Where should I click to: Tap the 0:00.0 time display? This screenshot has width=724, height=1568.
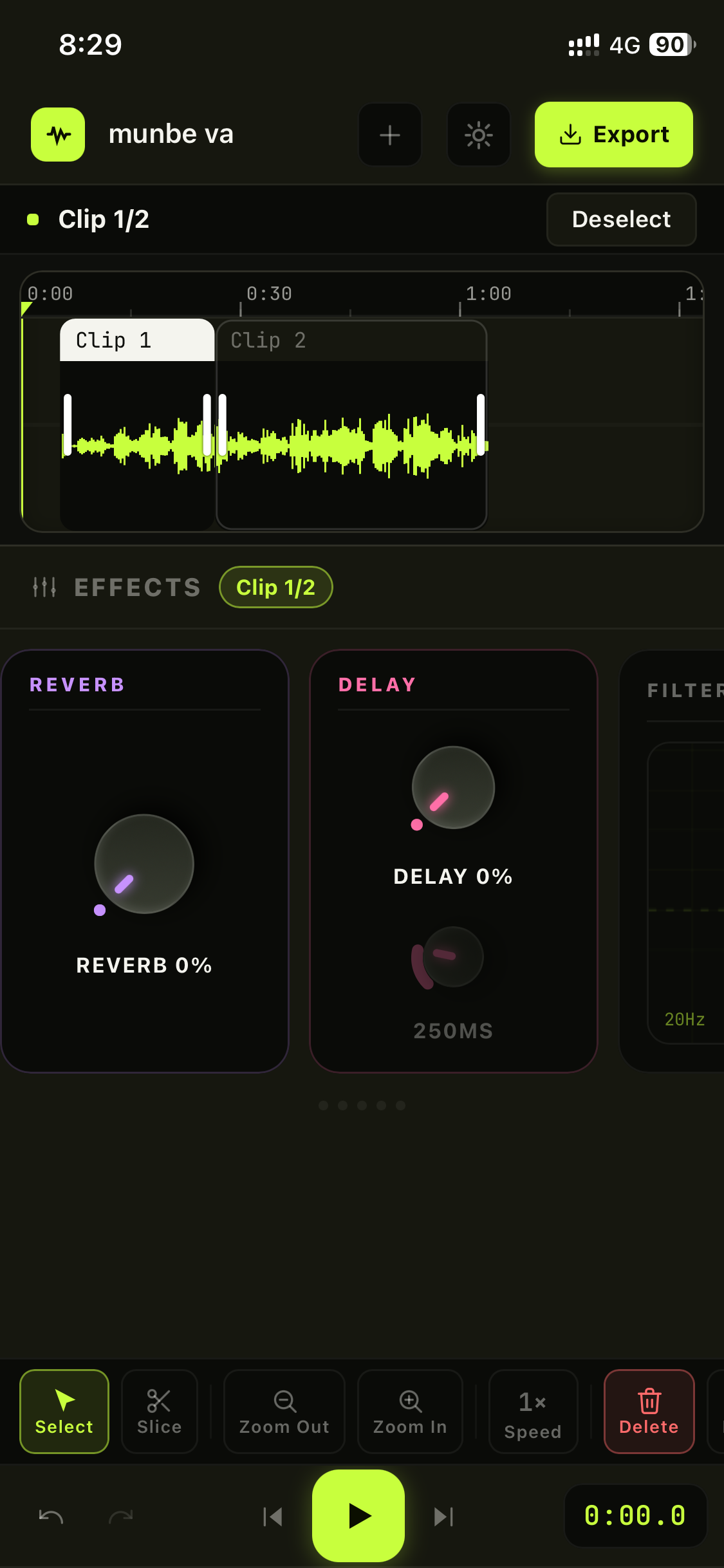tap(635, 1516)
